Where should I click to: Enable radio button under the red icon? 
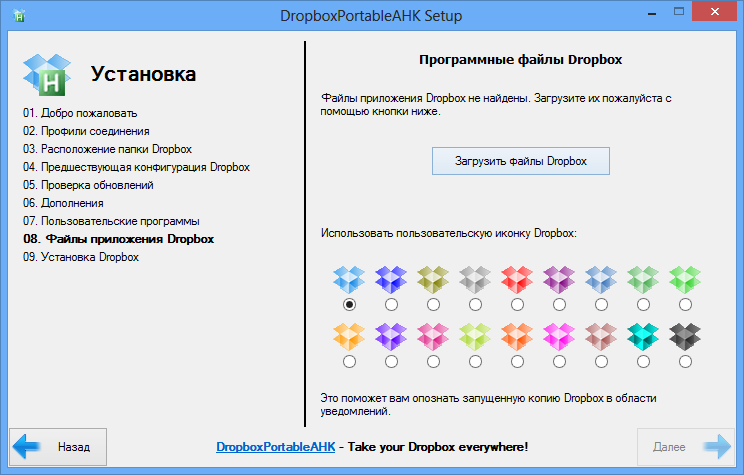point(517,305)
